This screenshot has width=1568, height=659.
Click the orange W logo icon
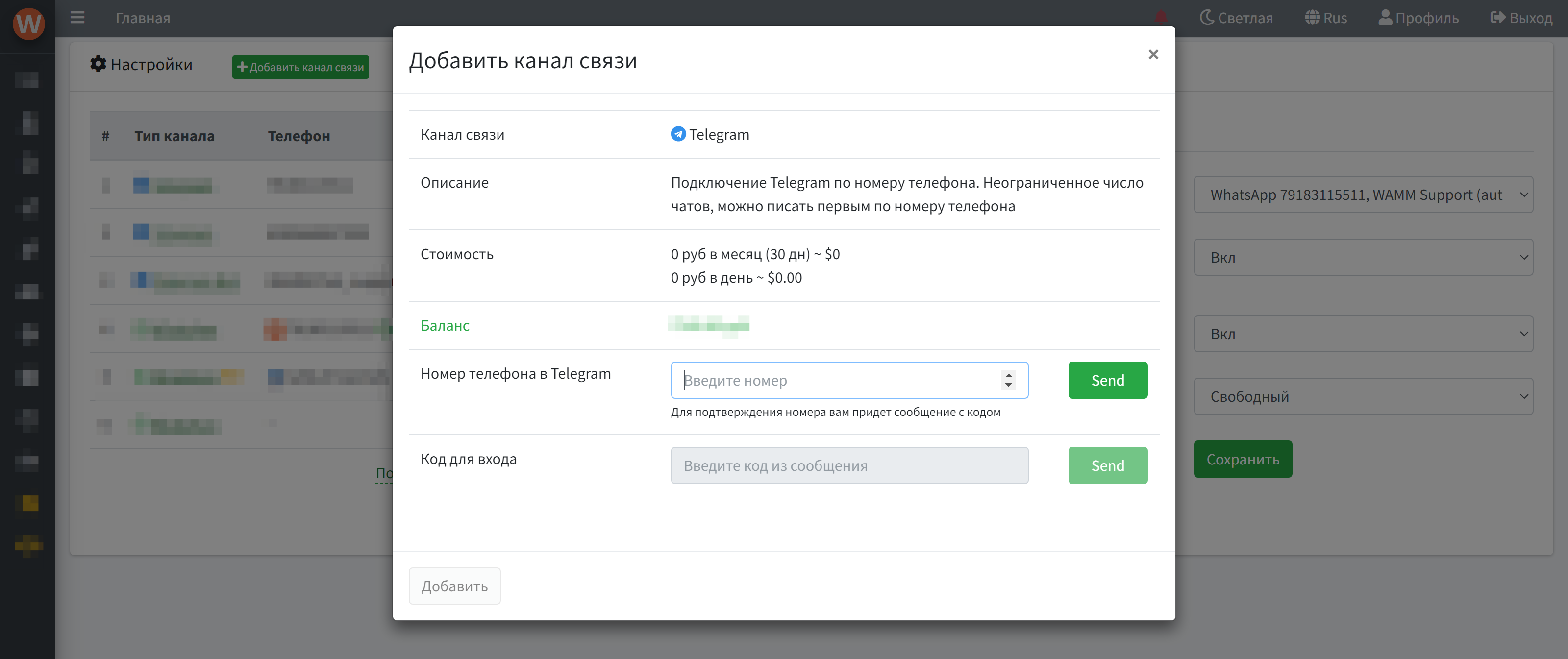point(28,23)
